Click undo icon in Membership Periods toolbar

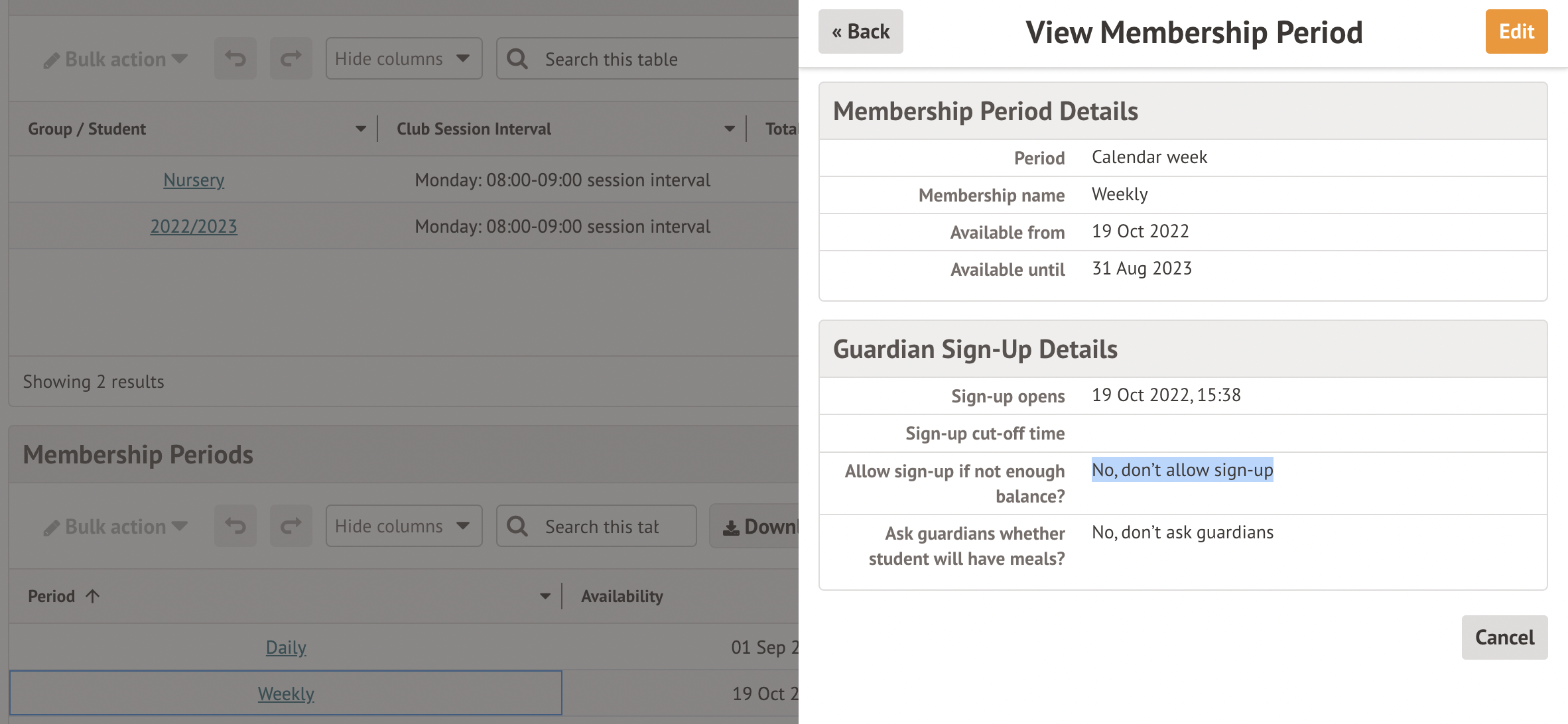coord(235,526)
